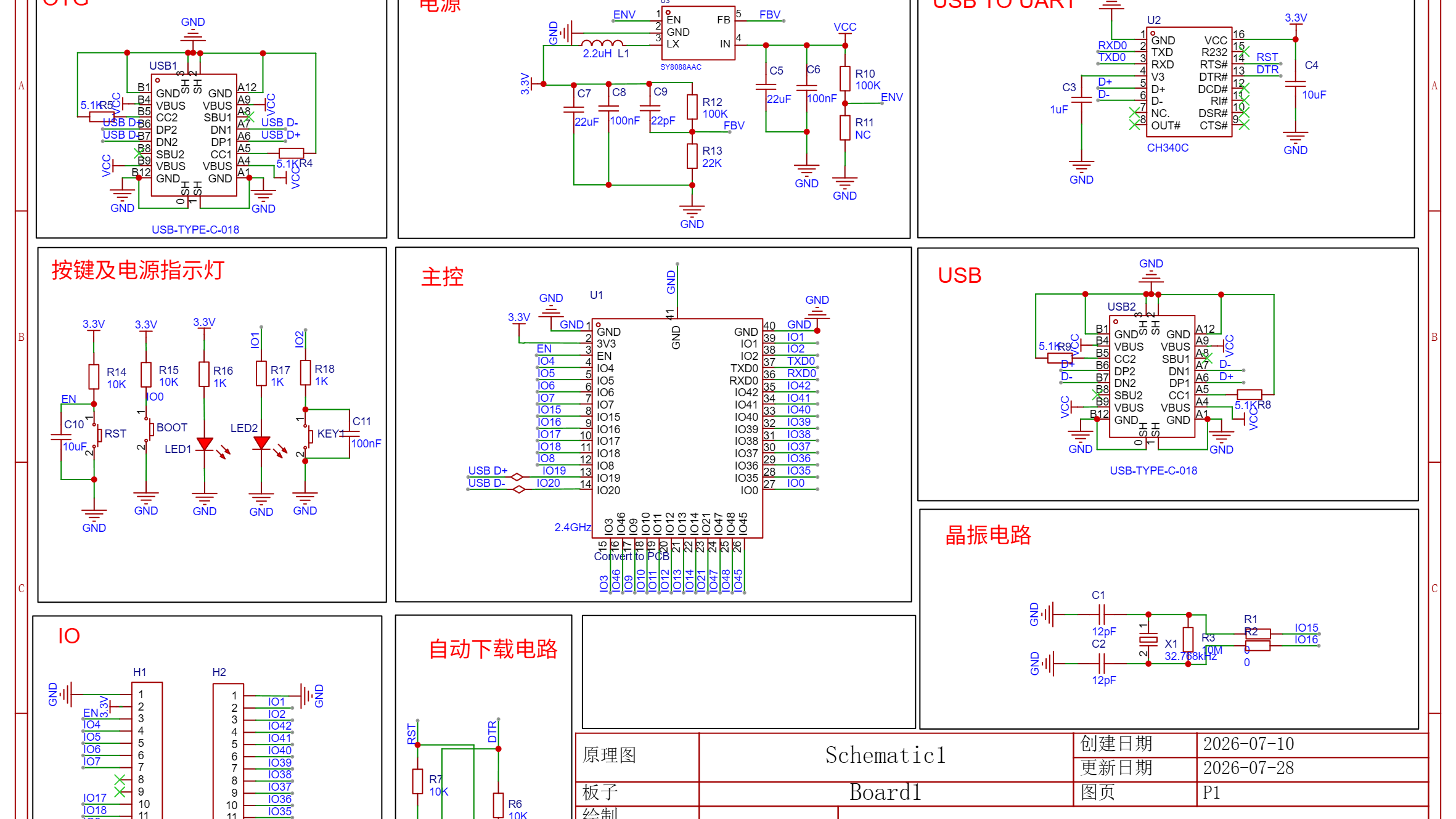The image size is (1456, 819).
Task: Click the '原理图' title block label
Action: [x=609, y=755]
